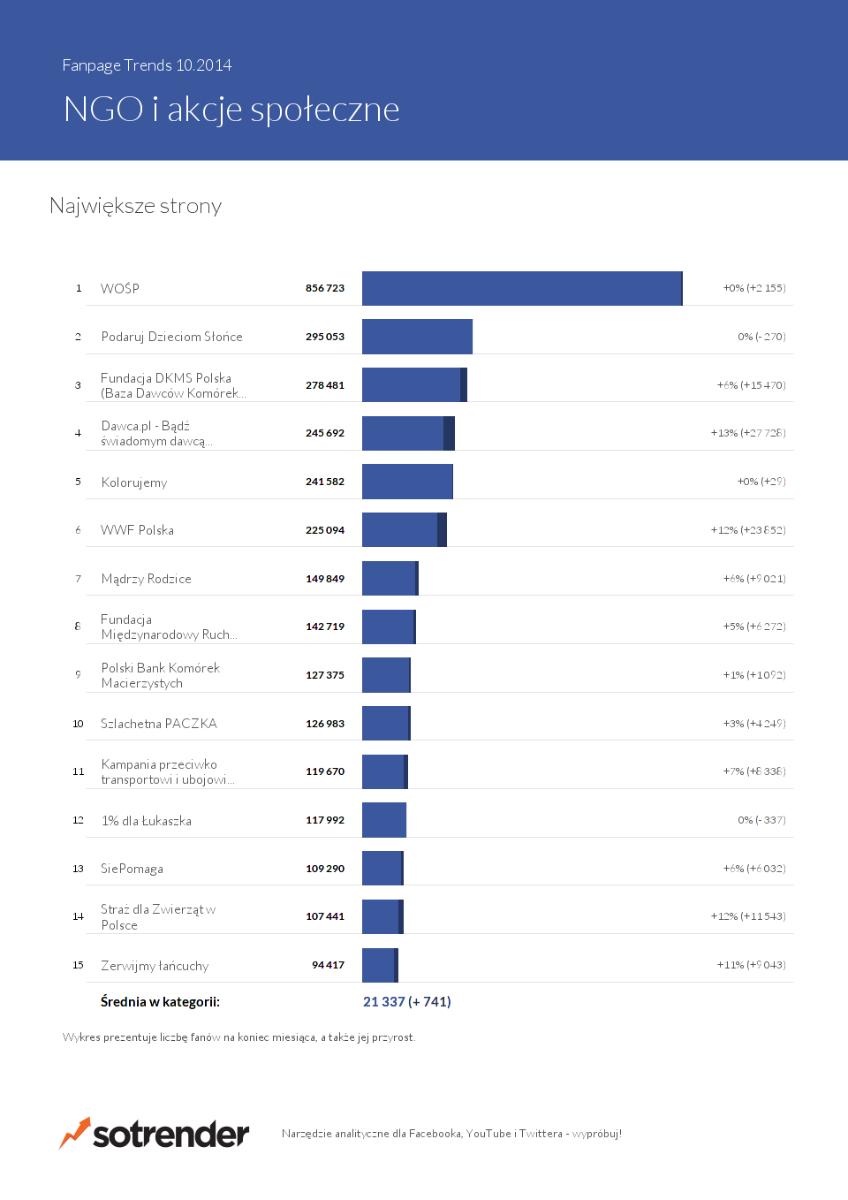Click the fan count 295 053
Image resolution: width=848 pixels, height=1200 pixels.
coord(325,337)
